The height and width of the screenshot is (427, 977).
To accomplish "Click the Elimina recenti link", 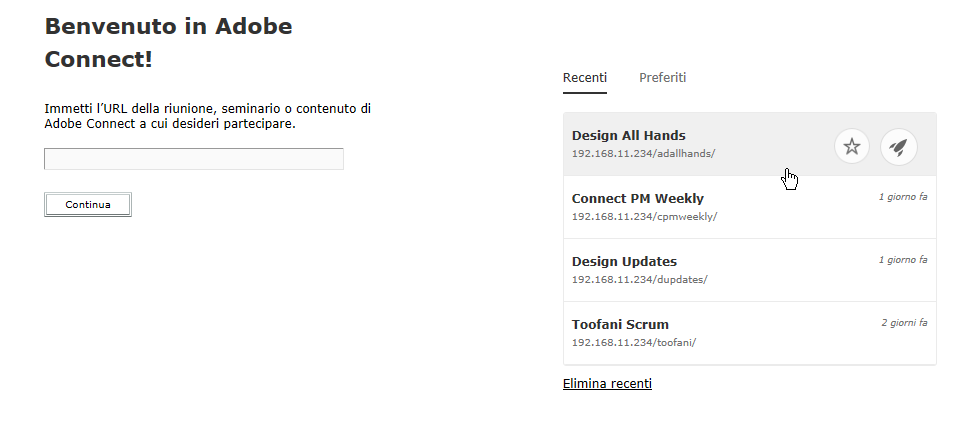I will coord(607,383).
